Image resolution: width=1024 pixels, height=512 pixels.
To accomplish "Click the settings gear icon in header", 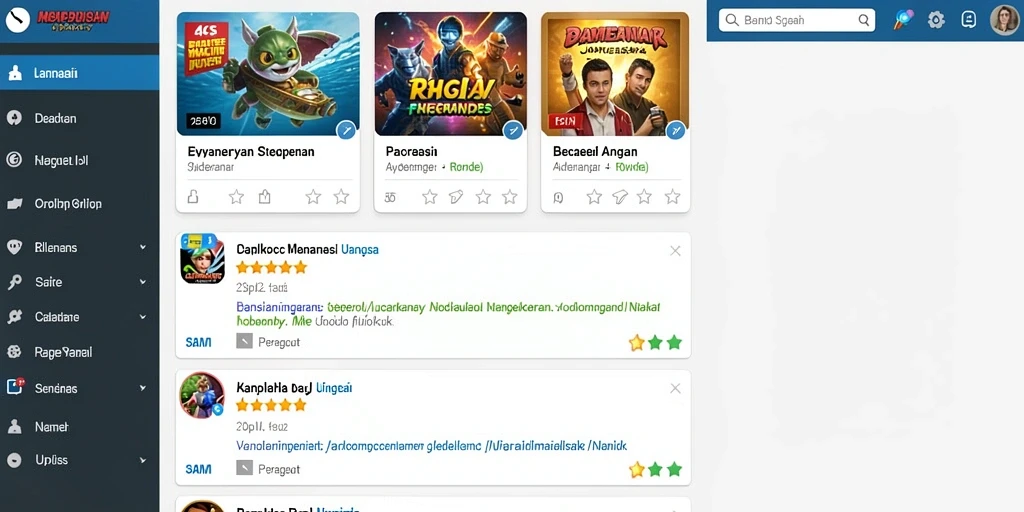I will (936, 20).
